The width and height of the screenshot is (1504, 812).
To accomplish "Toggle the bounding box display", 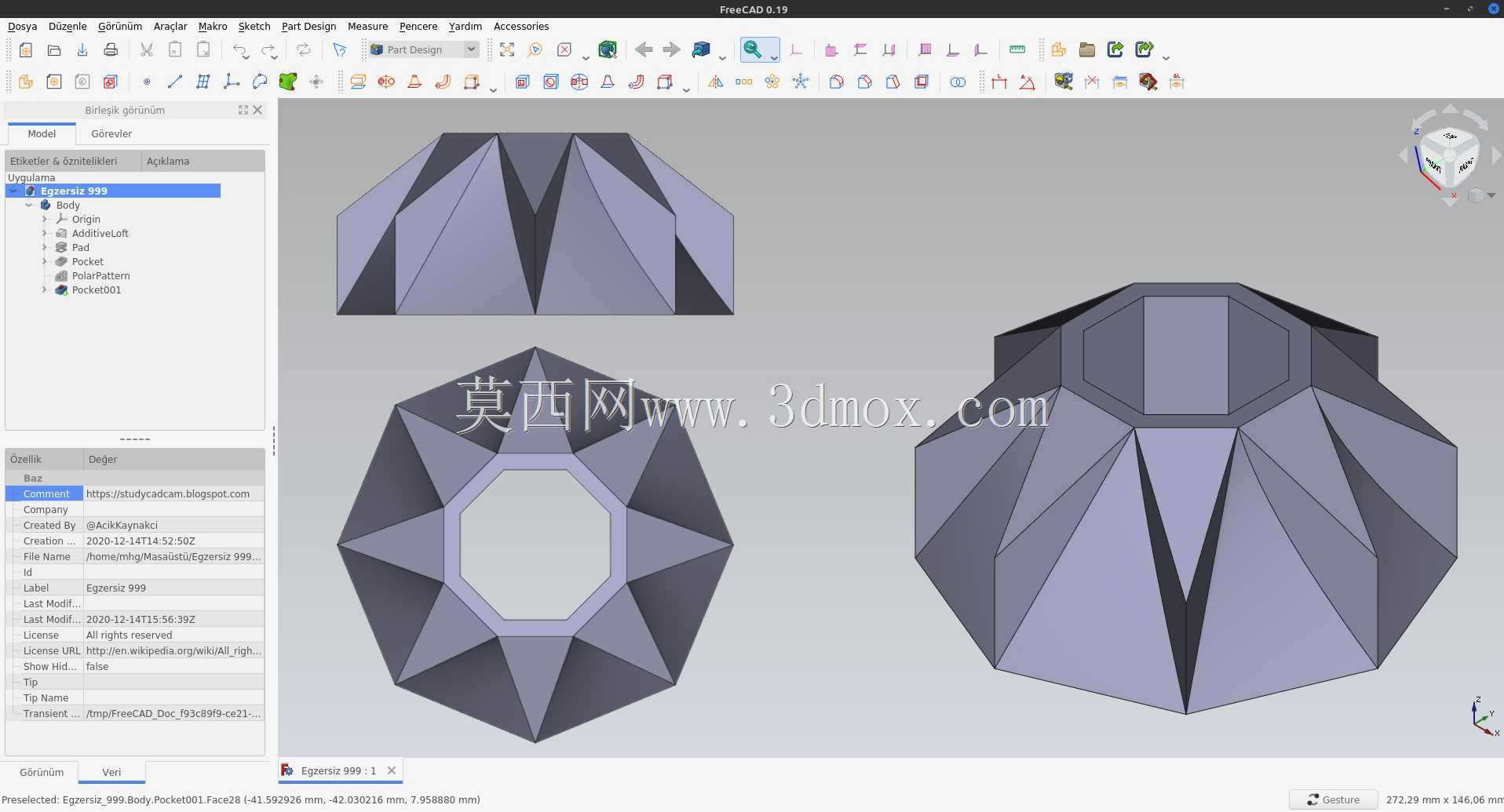I will click(608, 50).
